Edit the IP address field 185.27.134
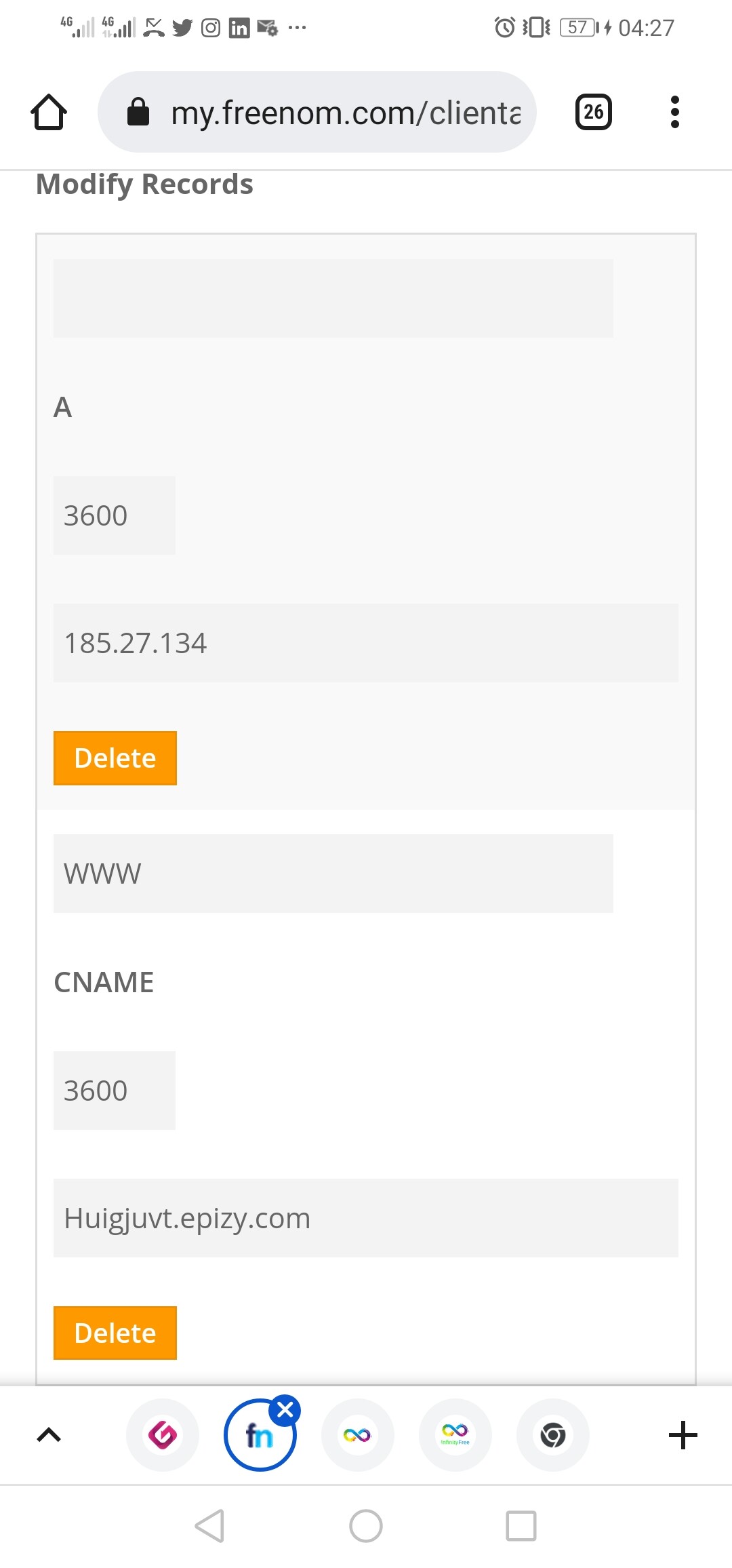Image resolution: width=732 pixels, height=1568 pixels. pos(366,643)
